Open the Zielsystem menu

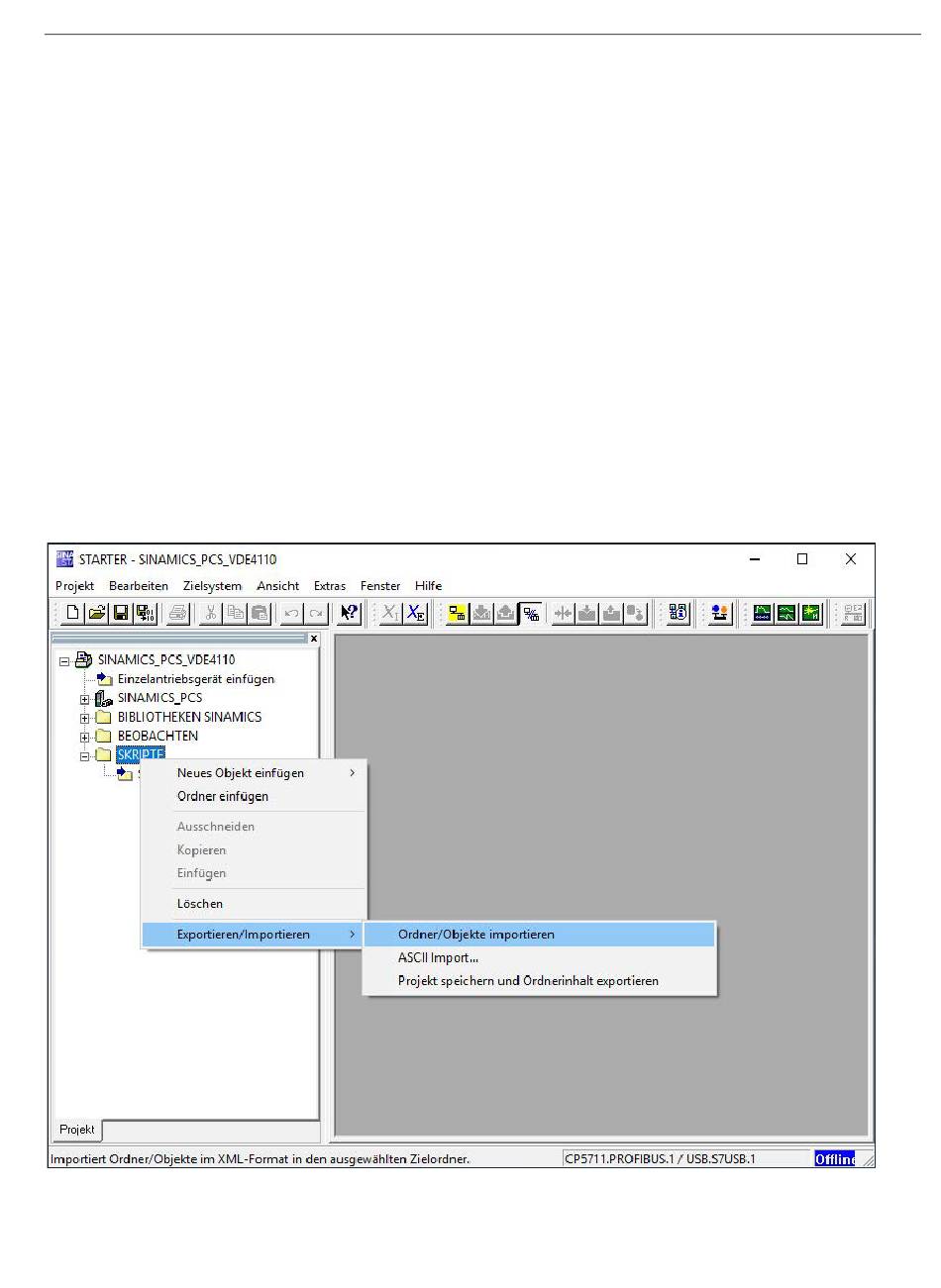pyautogui.click(x=212, y=586)
